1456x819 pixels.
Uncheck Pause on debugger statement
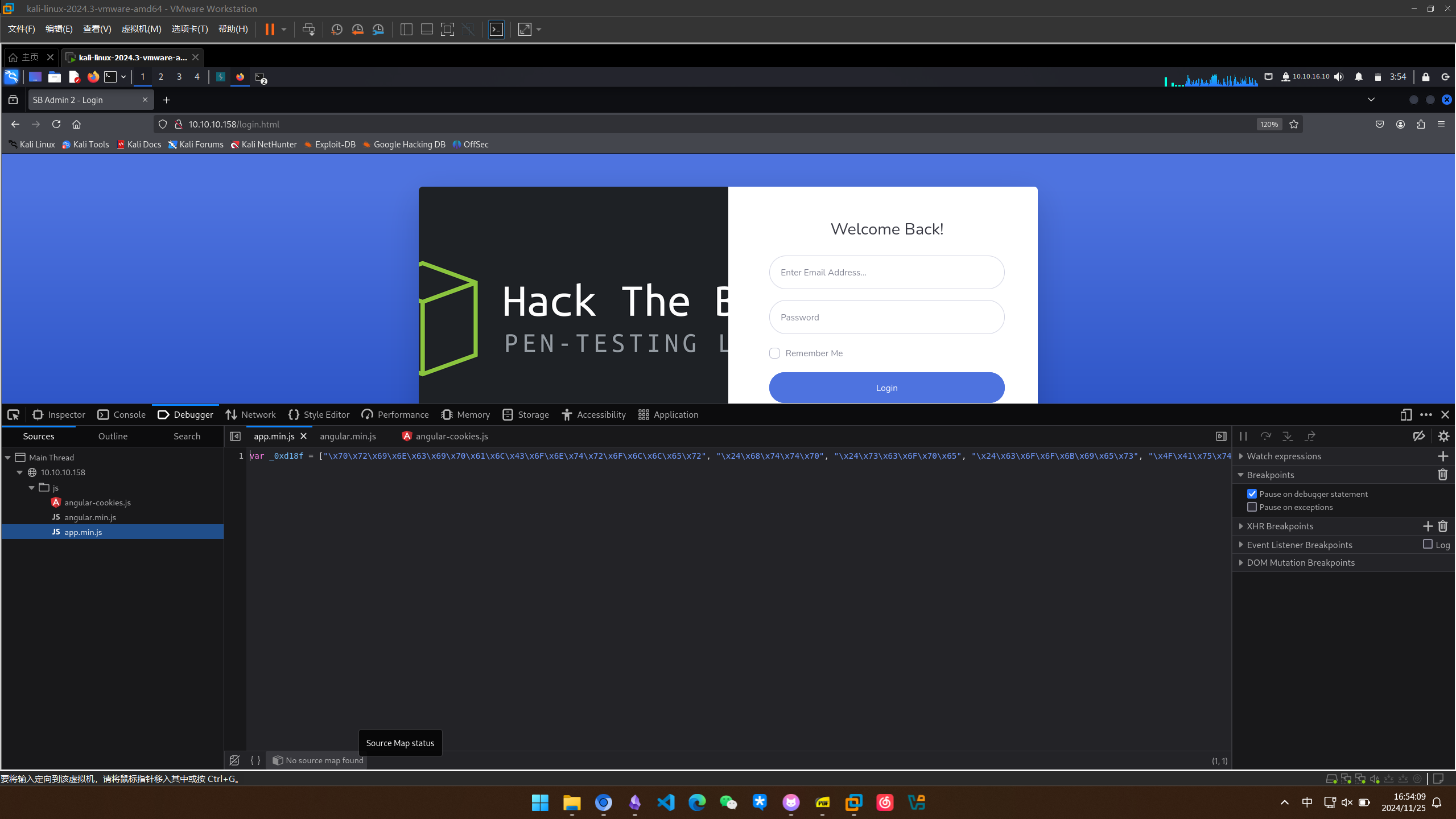point(1252,494)
